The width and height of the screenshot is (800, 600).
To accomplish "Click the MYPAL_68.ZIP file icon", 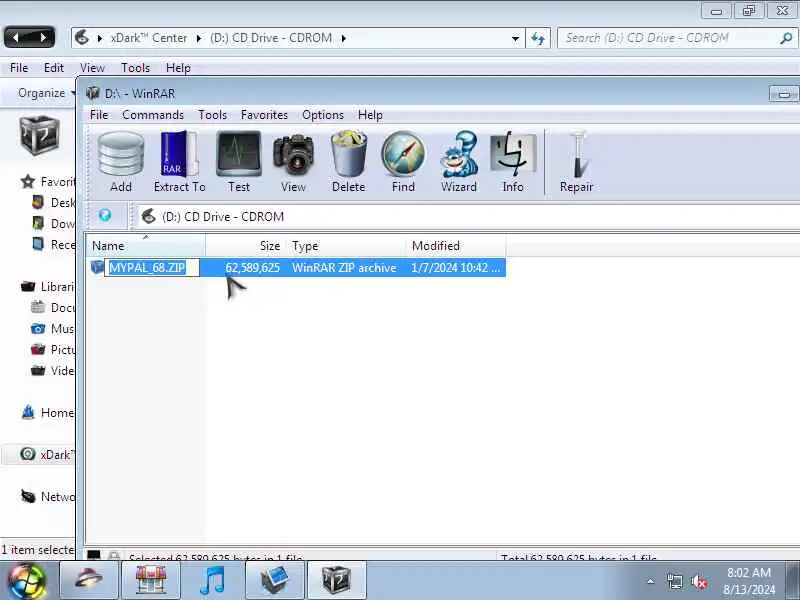I will [97, 267].
